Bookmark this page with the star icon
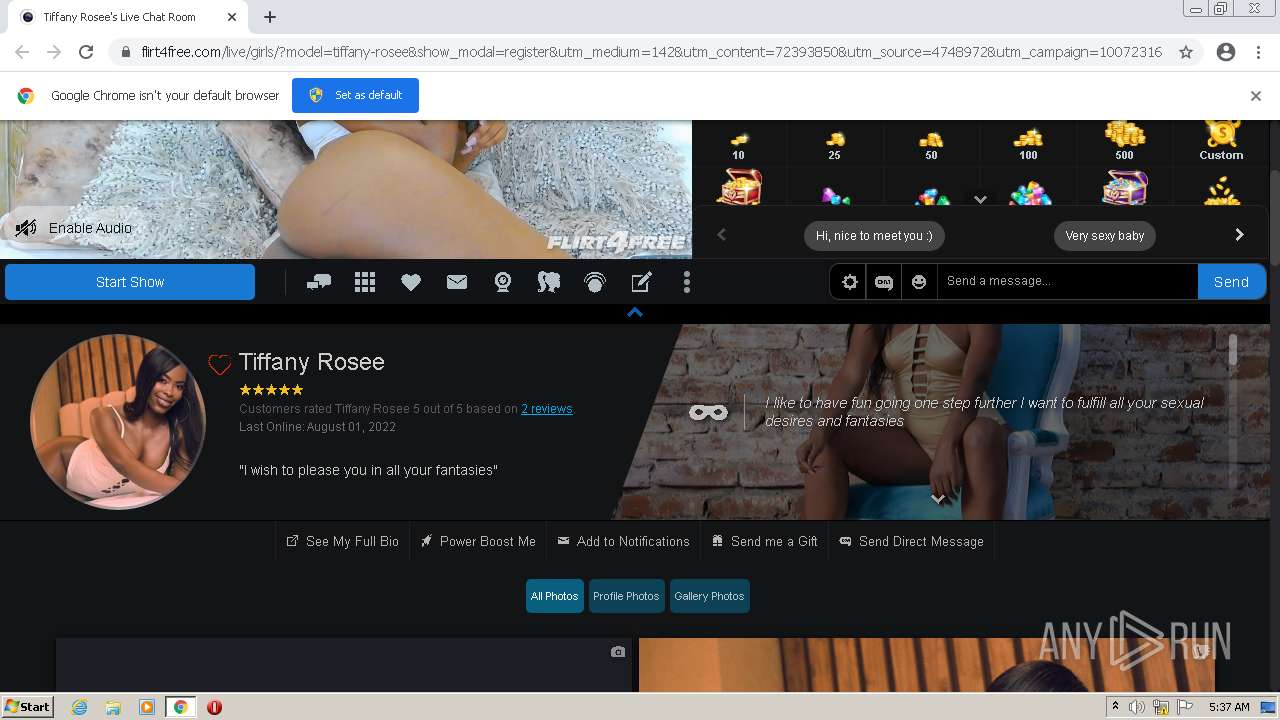1280x720 pixels. pyautogui.click(x=1186, y=52)
